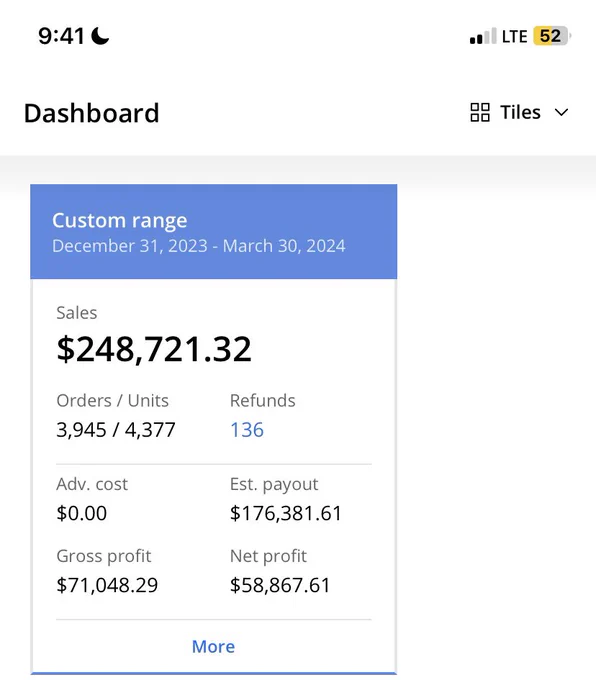Tap the Do Not Disturb moon icon
This screenshot has width=596, height=680.
100,36
